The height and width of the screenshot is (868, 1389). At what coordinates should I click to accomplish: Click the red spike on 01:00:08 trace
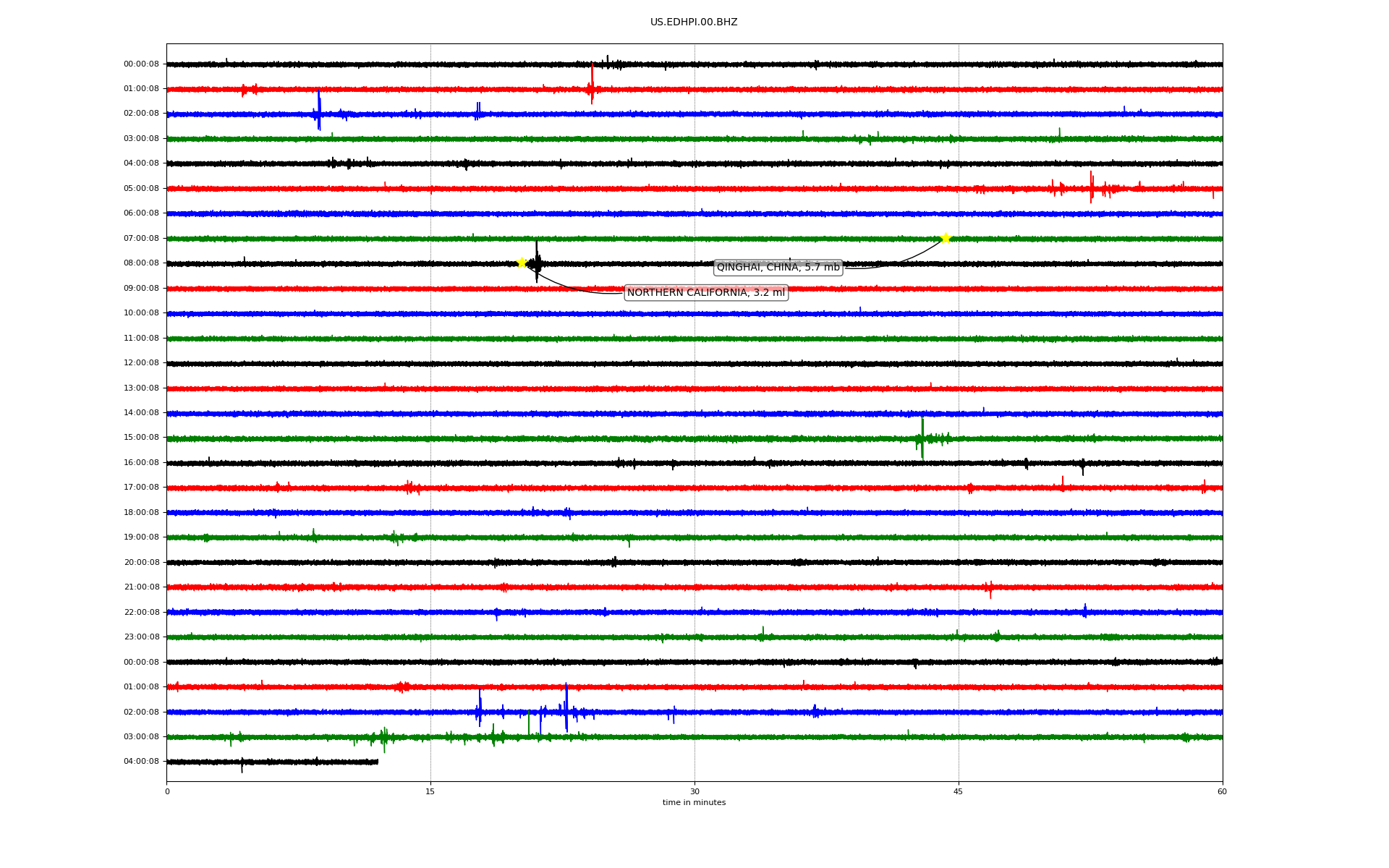click(x=592, y=83)
